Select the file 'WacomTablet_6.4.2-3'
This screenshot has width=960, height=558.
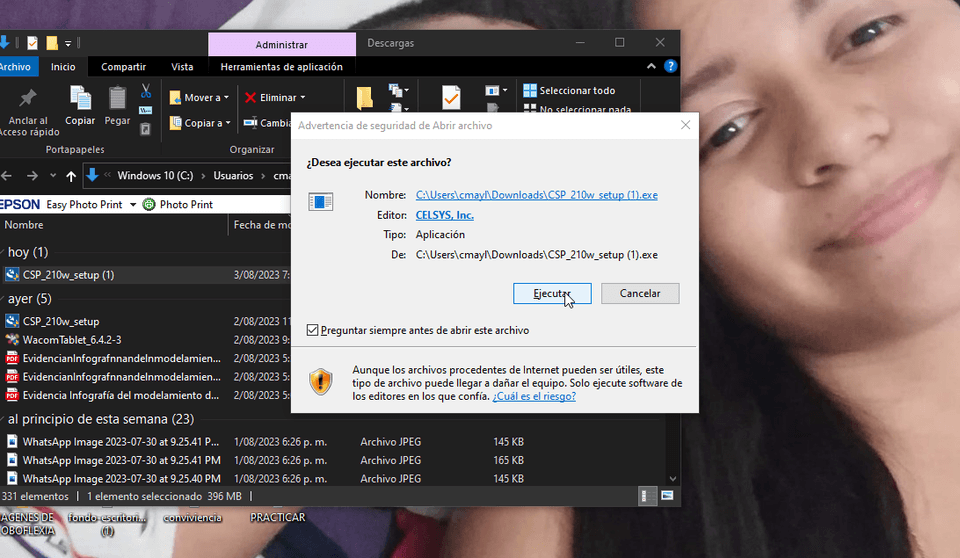tap(72, 340)
